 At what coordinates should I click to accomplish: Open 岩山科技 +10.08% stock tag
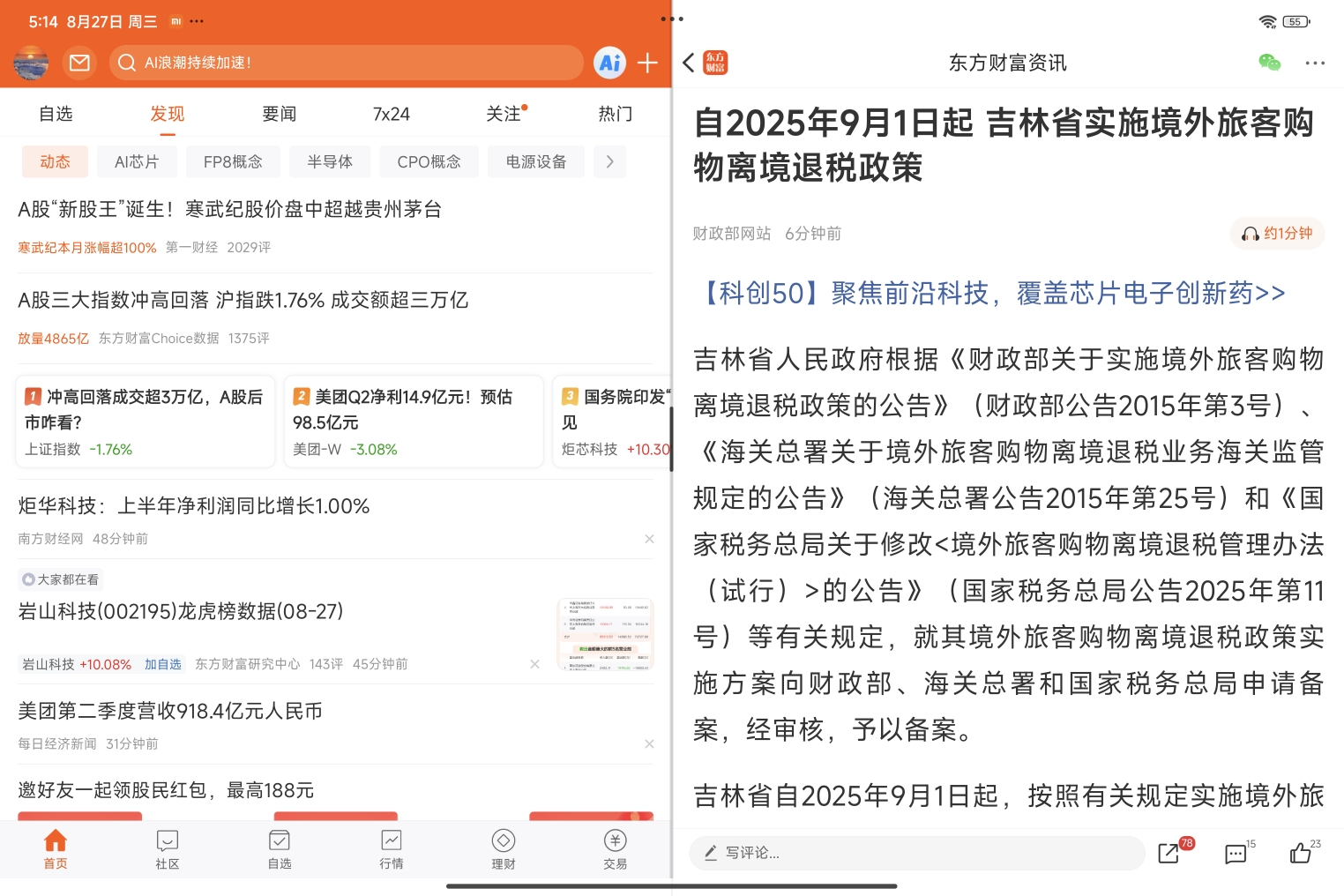click(77, 664)
